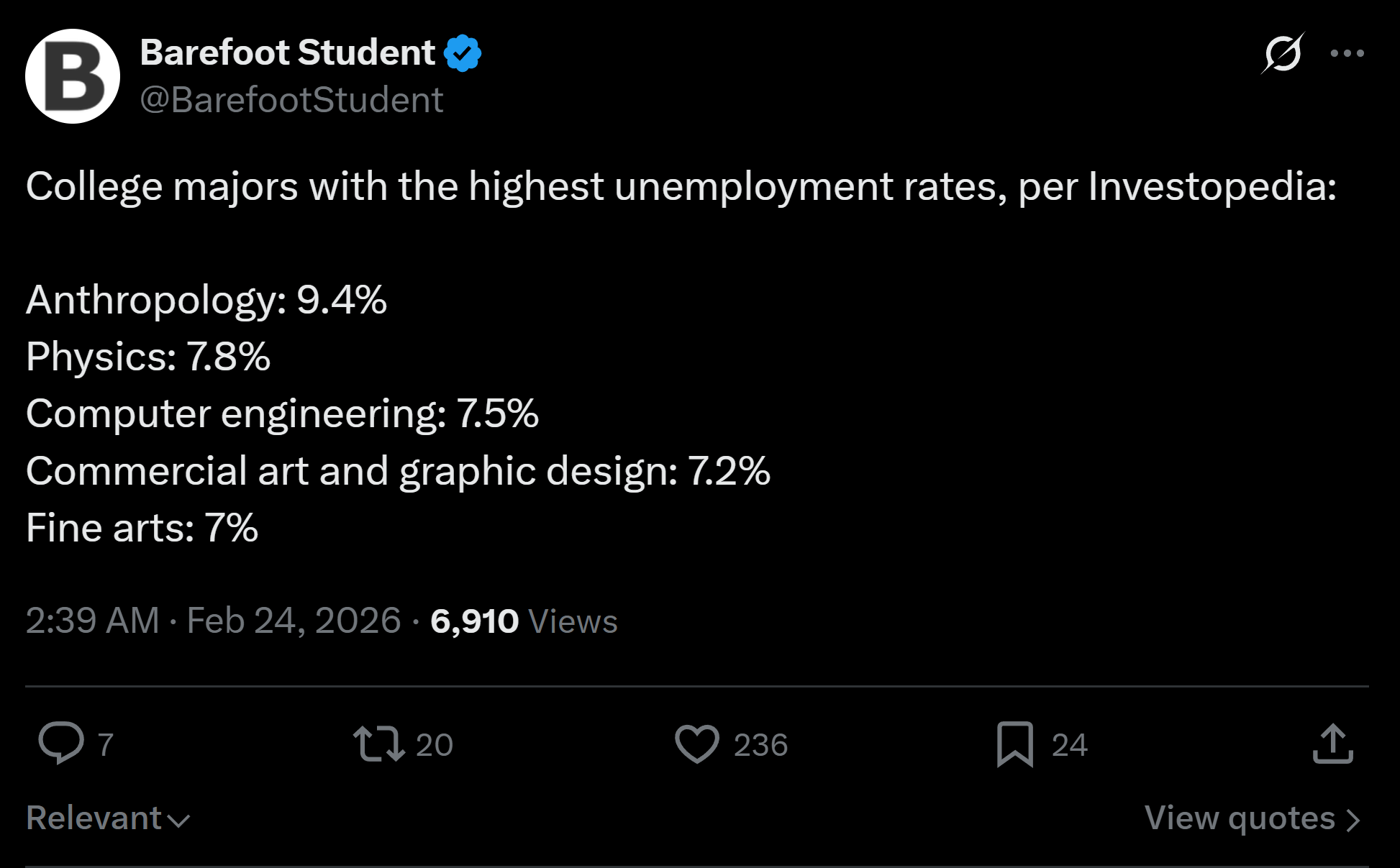Click the share upload arrow icon

point(1332,744)
